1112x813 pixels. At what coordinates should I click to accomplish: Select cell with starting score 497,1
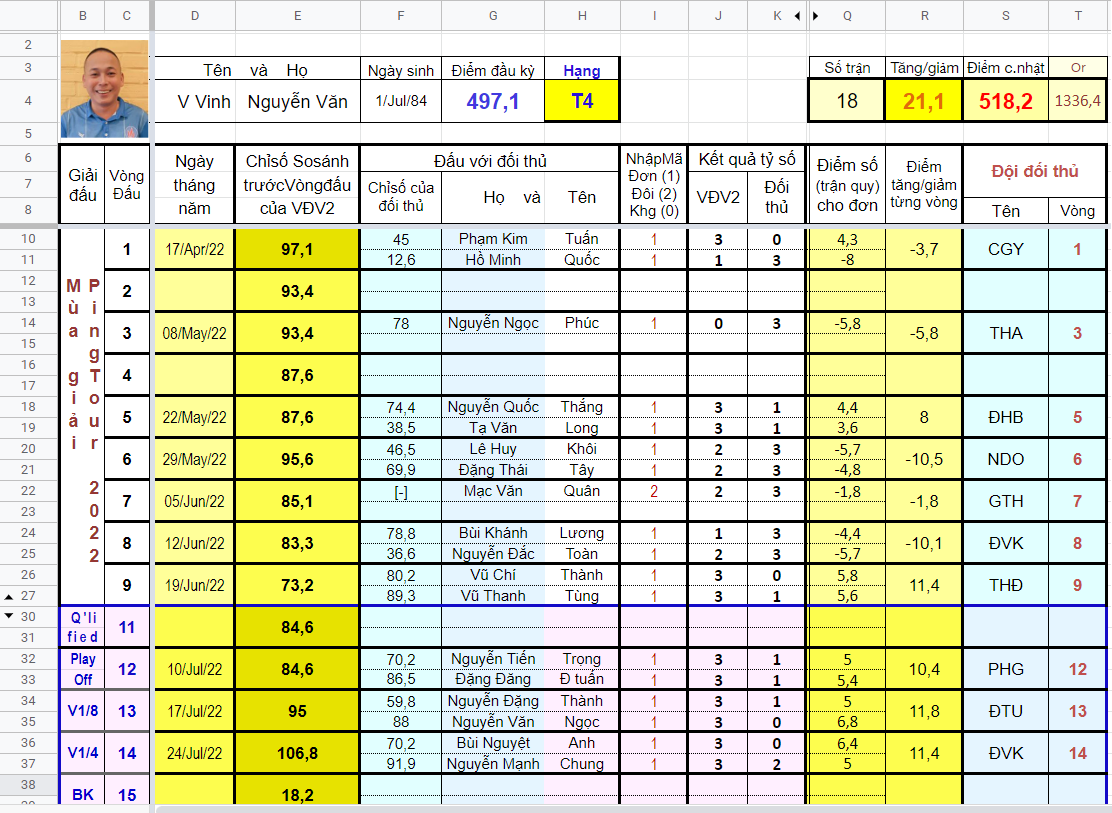(493, 101)
